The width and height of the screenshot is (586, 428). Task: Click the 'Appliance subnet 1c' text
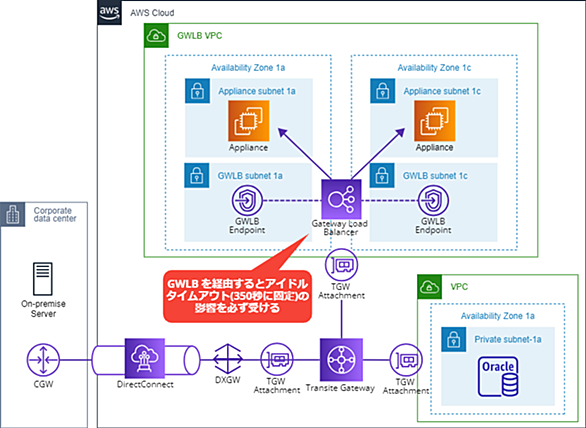point(442,91)
